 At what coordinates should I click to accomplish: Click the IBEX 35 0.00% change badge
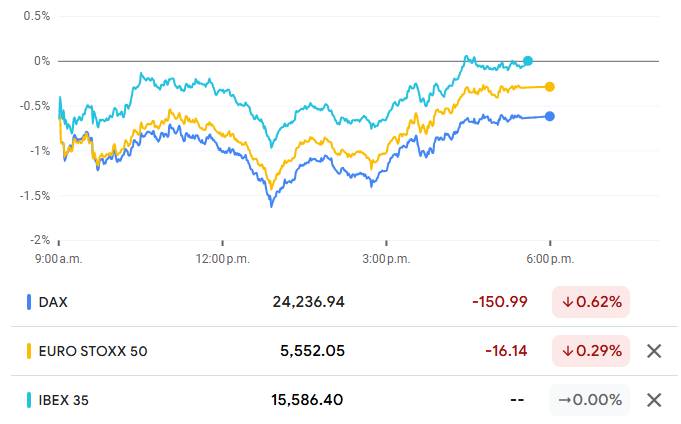coord(590,400)
